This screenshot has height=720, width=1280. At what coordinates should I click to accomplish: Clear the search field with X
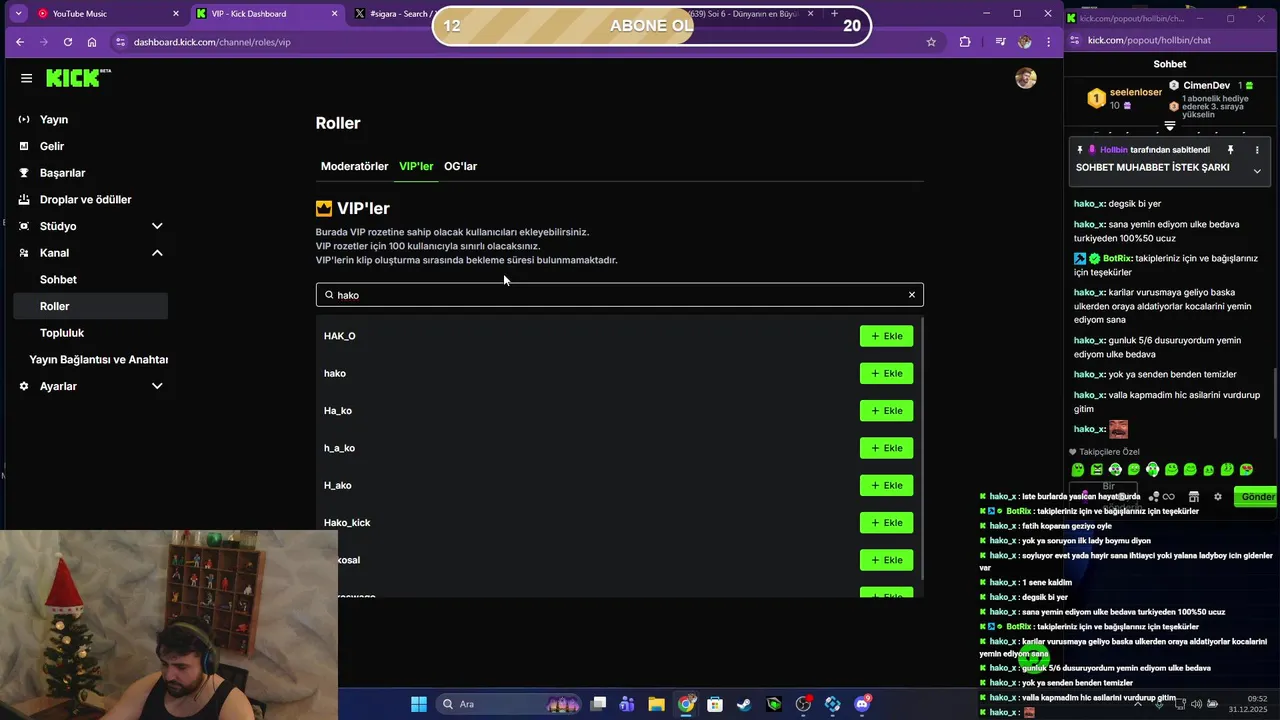click(912, 295)
